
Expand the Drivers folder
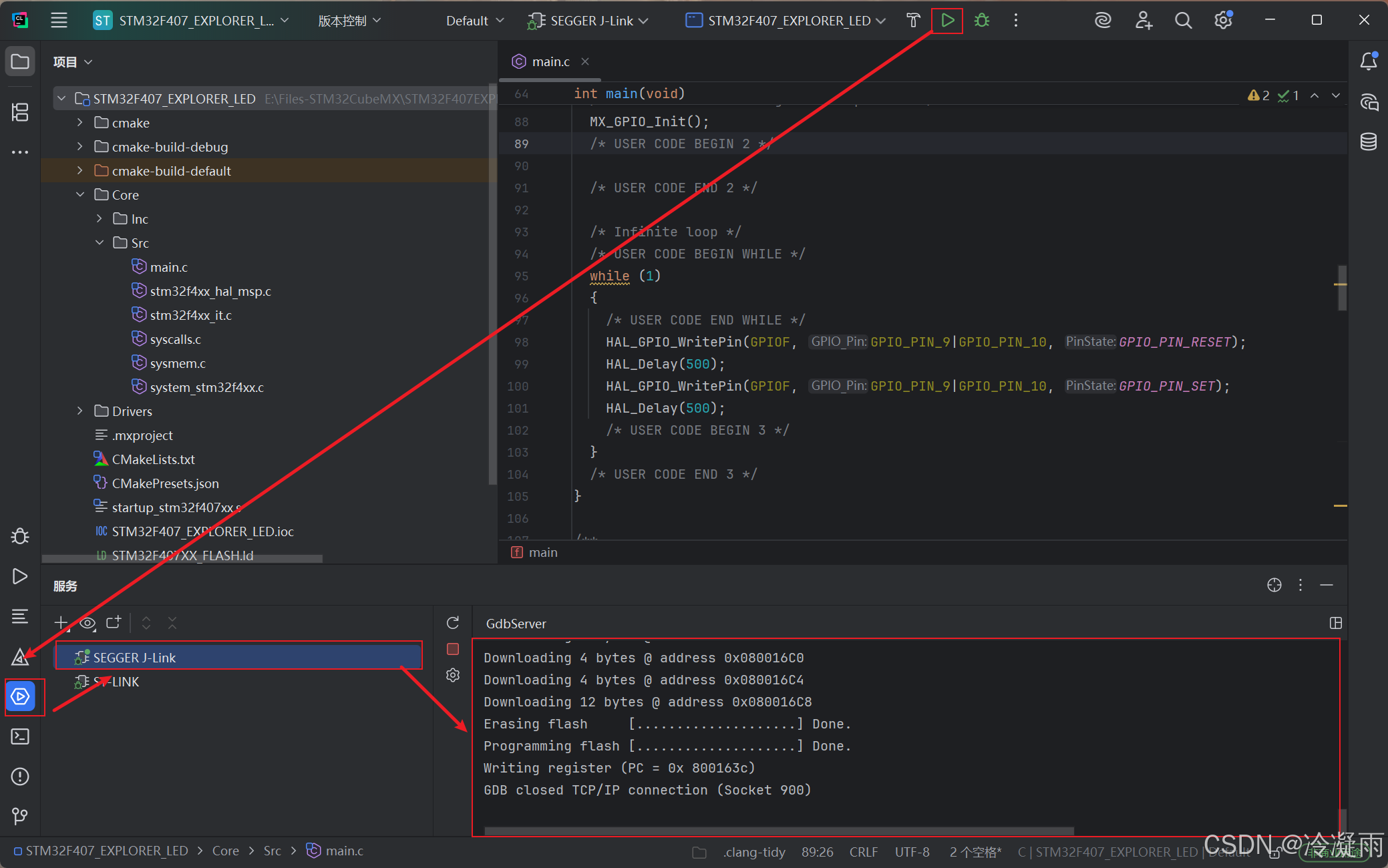click(80, 411)
